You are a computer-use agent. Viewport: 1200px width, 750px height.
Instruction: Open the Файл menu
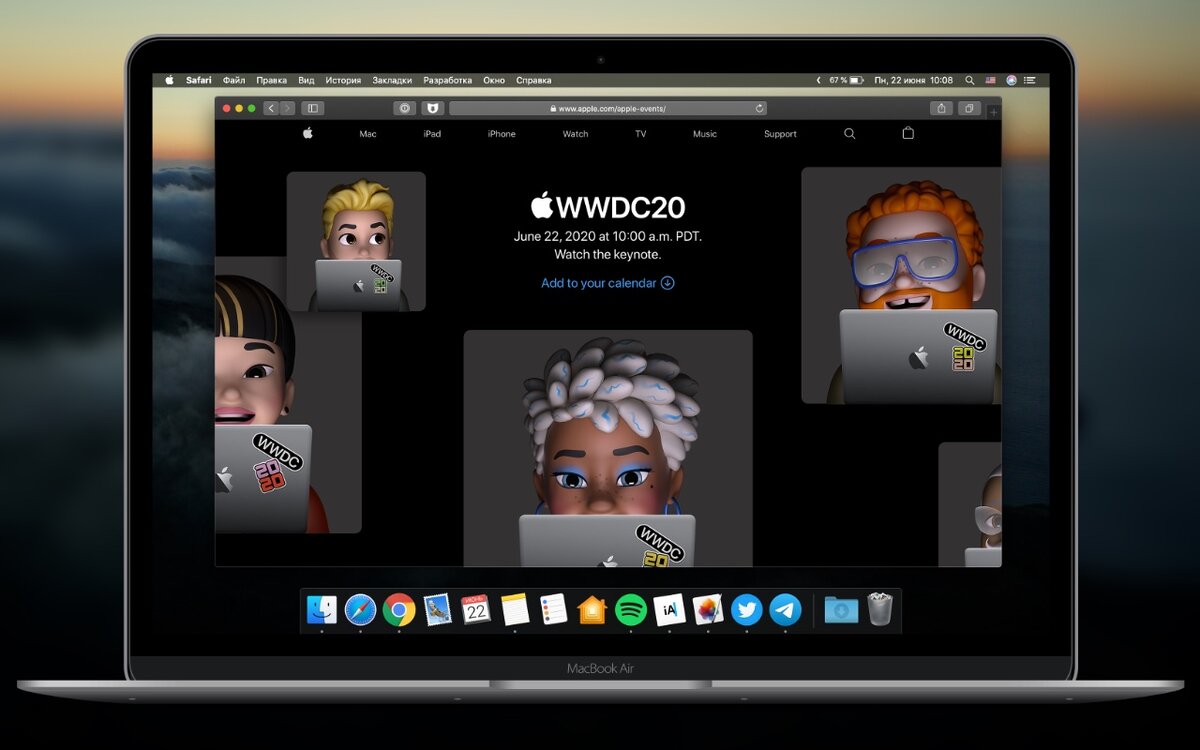[x=234, y=80]
